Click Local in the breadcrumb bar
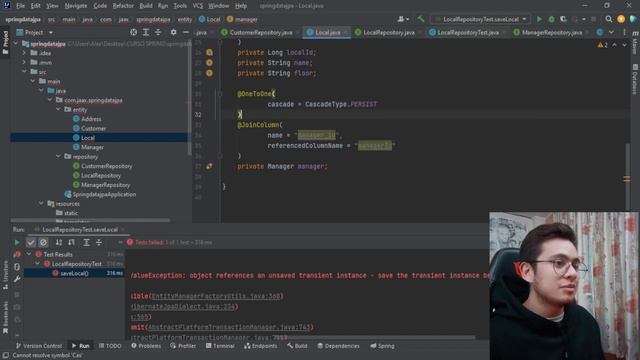640x360 pixels. [209, 19]
